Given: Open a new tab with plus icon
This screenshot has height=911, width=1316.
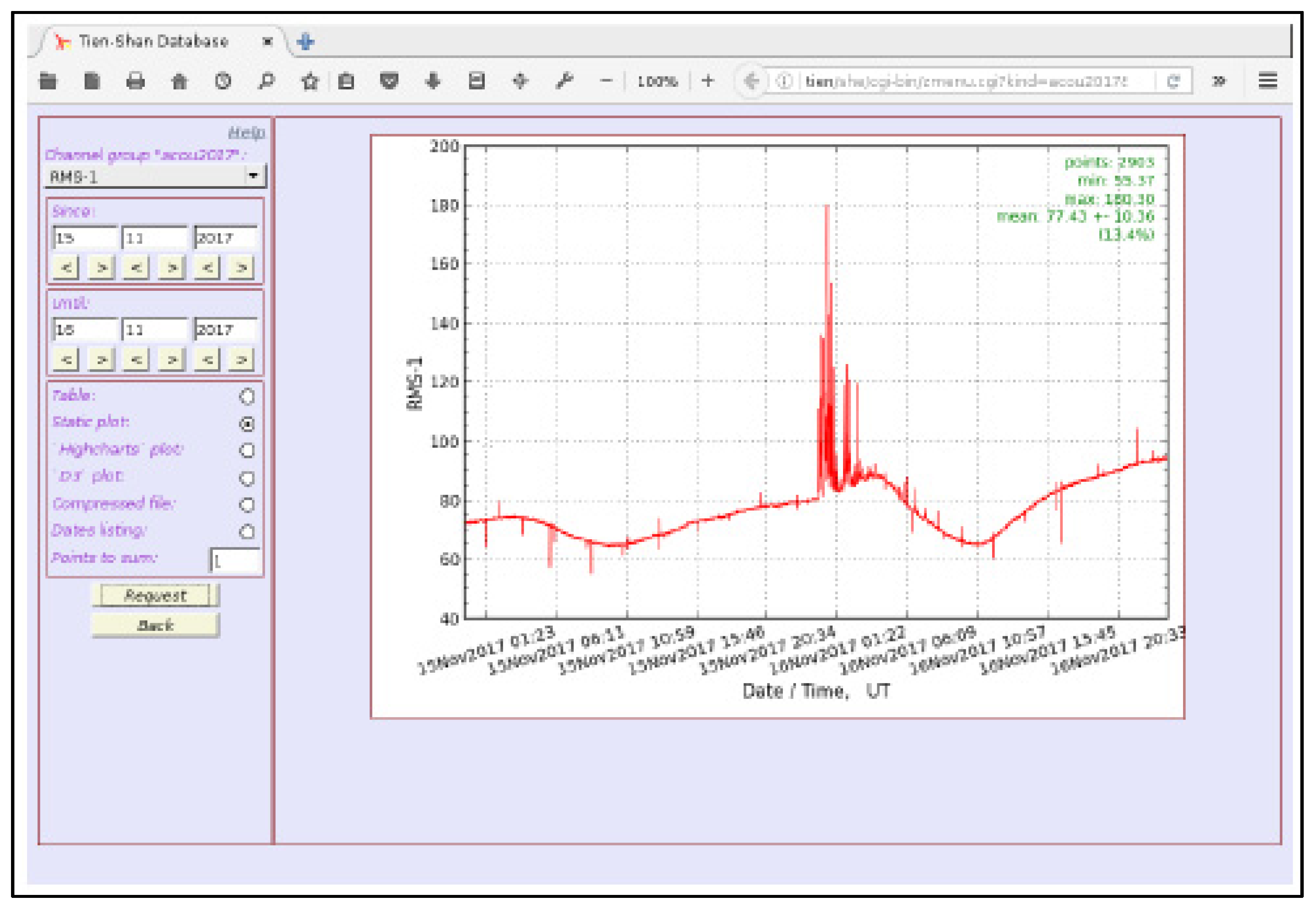Looking at the screenshot, I should [x=305, y=41].
